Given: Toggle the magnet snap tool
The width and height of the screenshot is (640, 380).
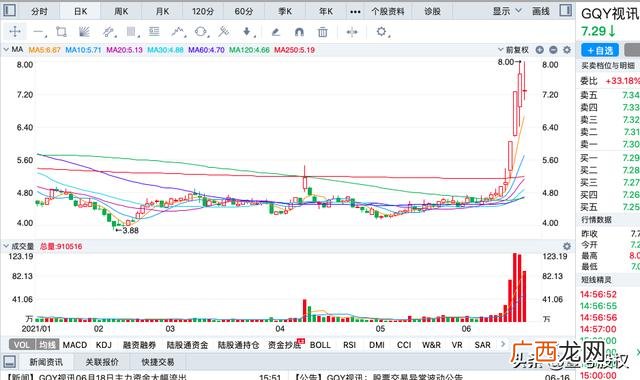Looking at the screenshot, I should point(299,31).
